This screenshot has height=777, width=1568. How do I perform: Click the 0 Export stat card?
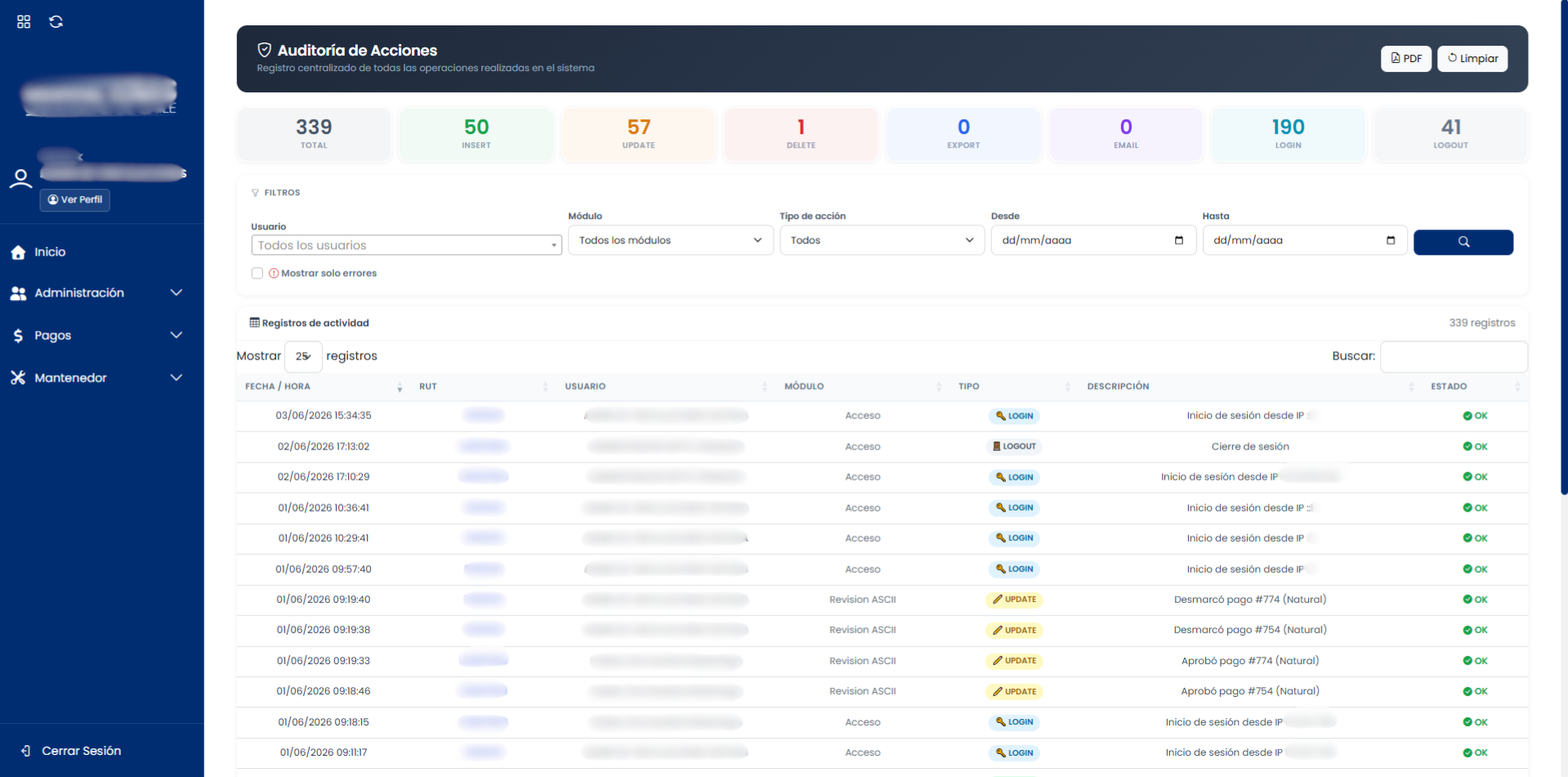pyautogui.click(x=963, y=134)
